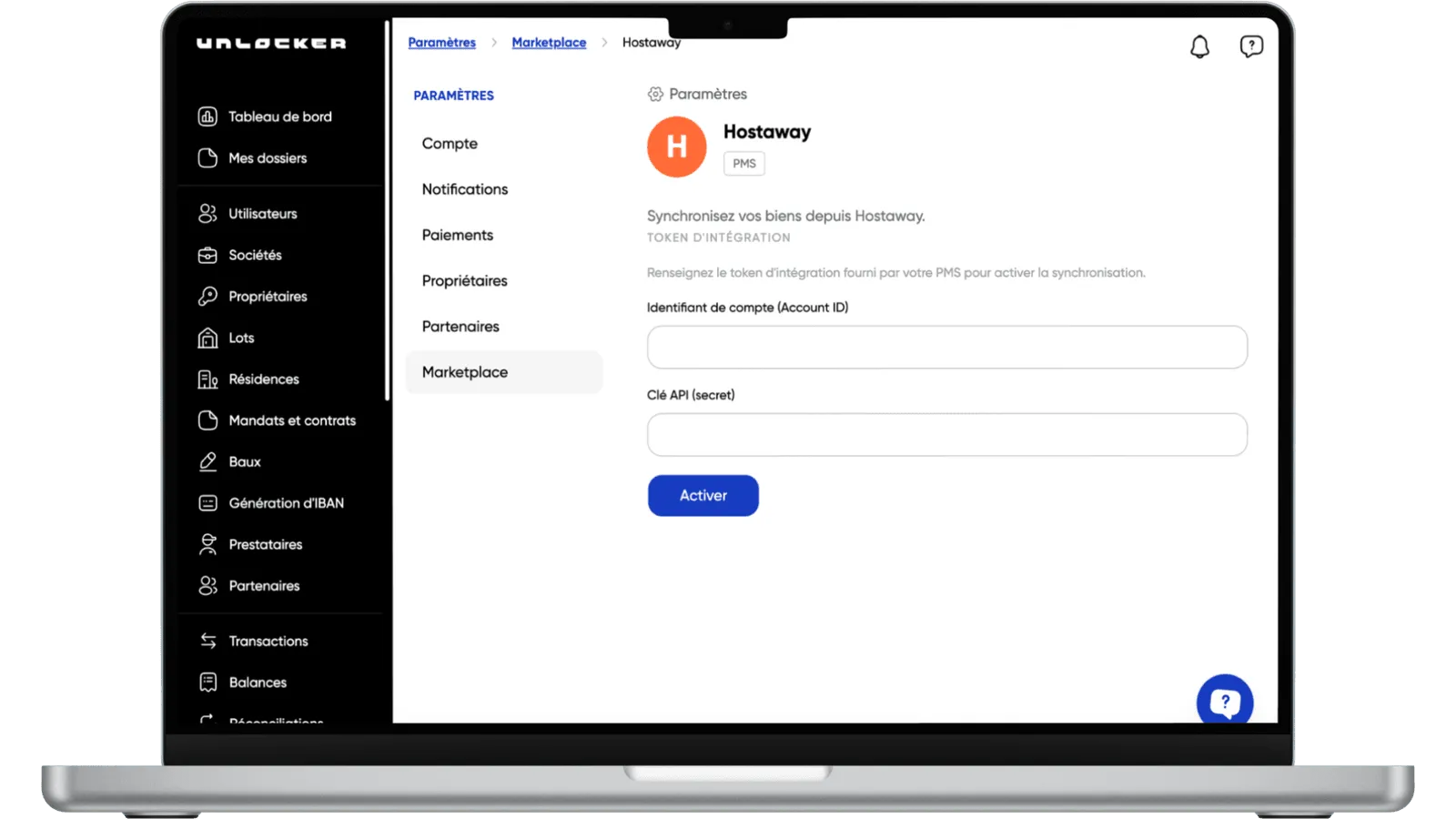1456x819 pixels.
Task: Click the Mandats et contrats icon
Action: 207,420
